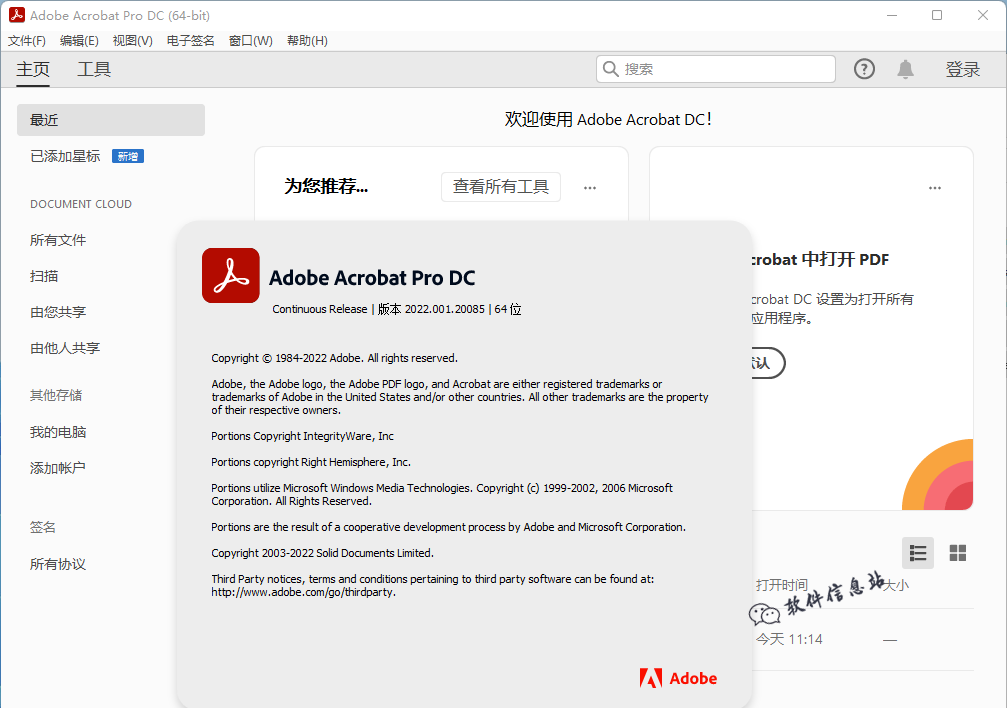This screenshot has height=708, width=1007.
Task: Click the 登录 sign-in button
Action: tap(963, 69)
